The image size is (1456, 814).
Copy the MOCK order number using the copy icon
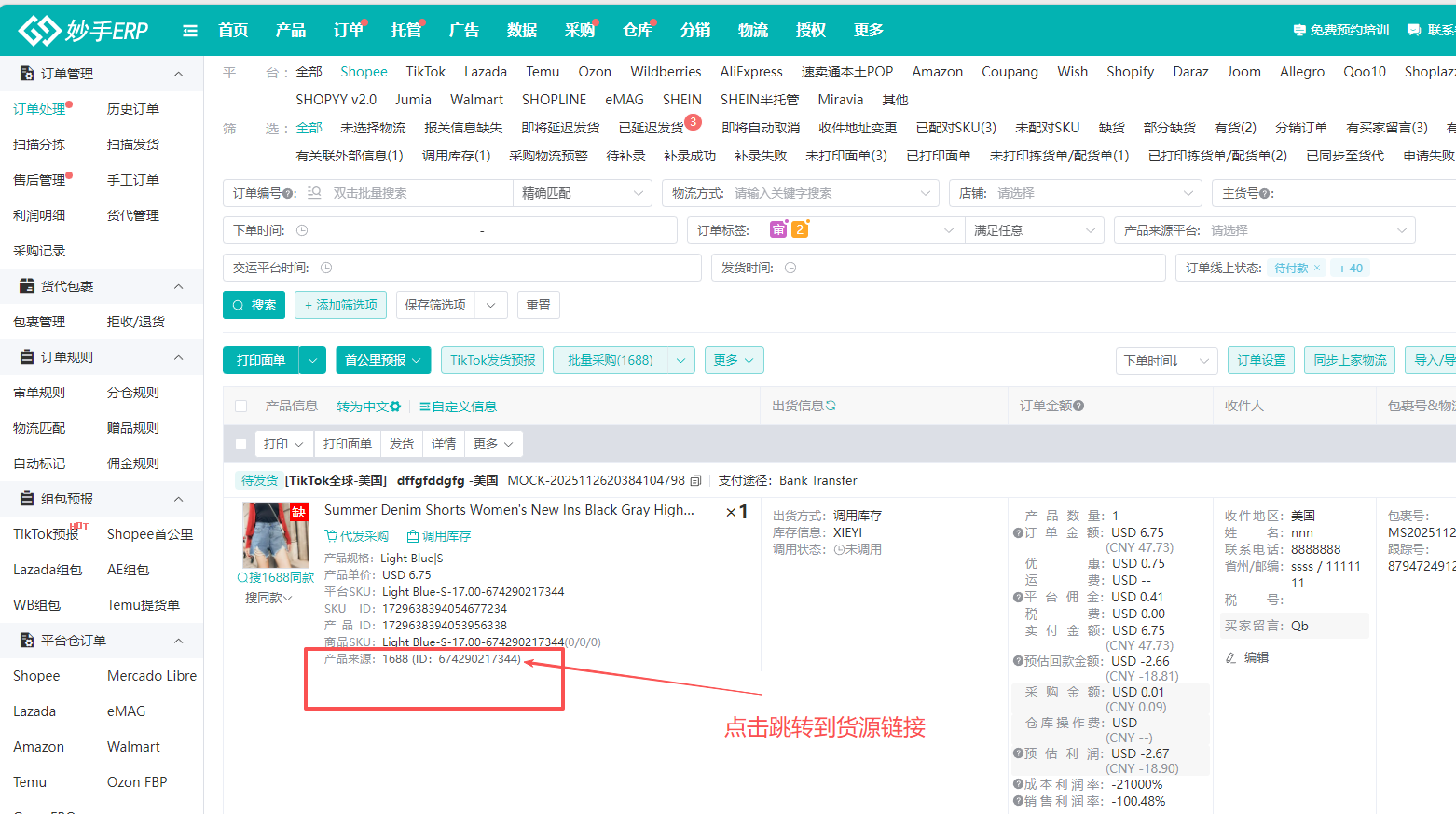point(696,479)
